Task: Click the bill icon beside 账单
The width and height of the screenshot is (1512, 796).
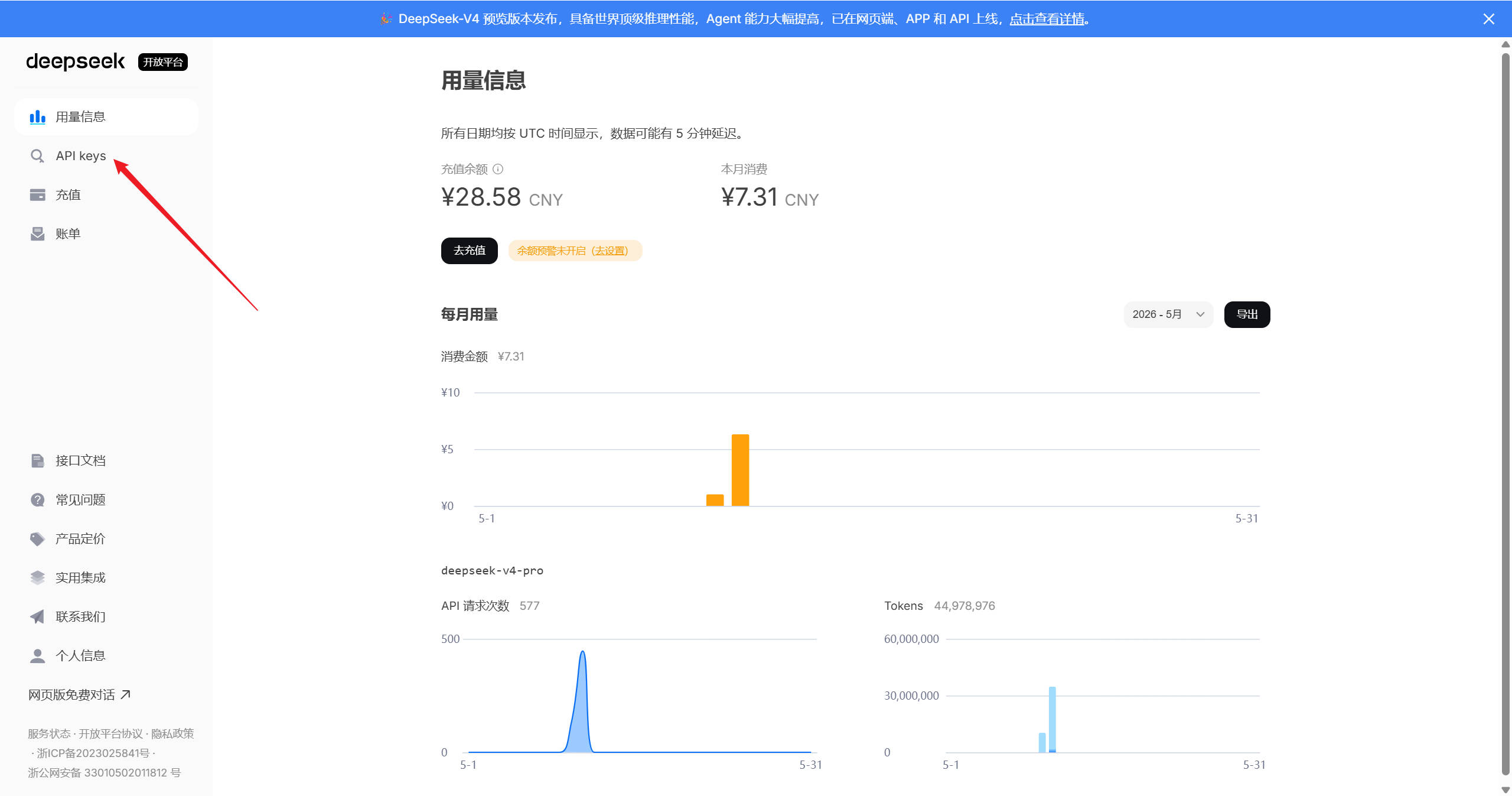Action: click(37, 234)
